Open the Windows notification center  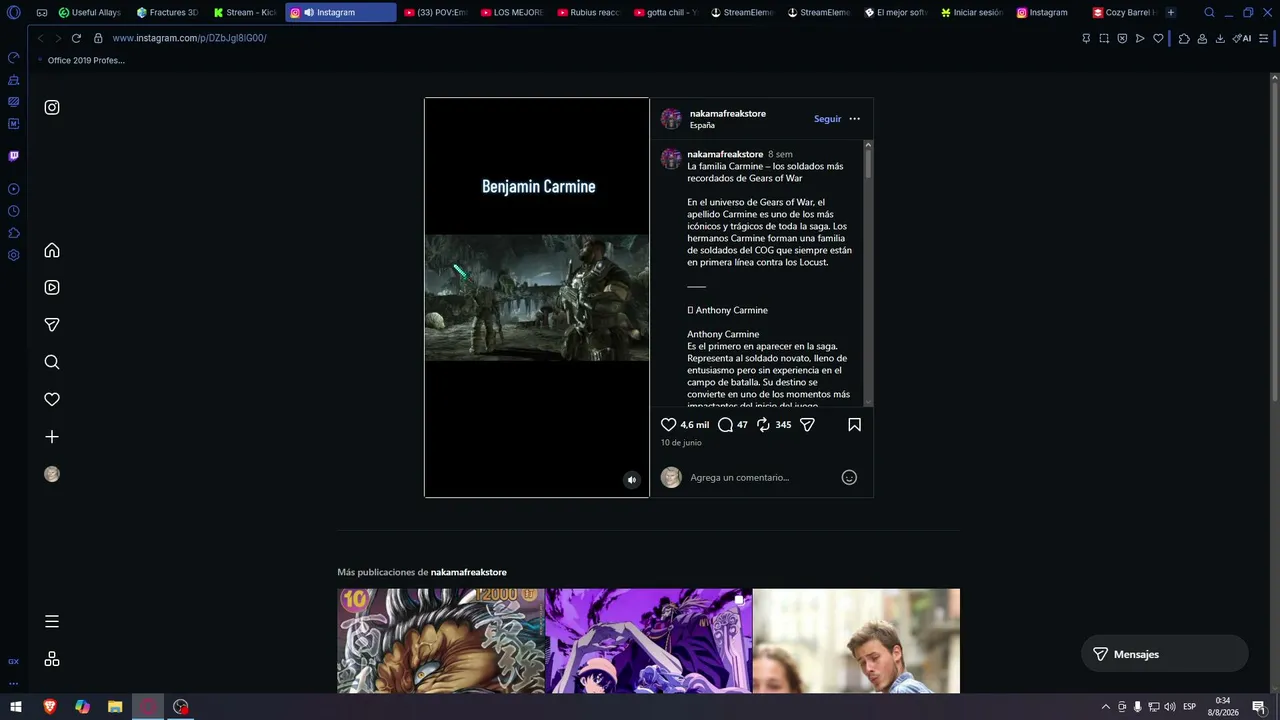pyautogui.click(x=1259, y=707)
